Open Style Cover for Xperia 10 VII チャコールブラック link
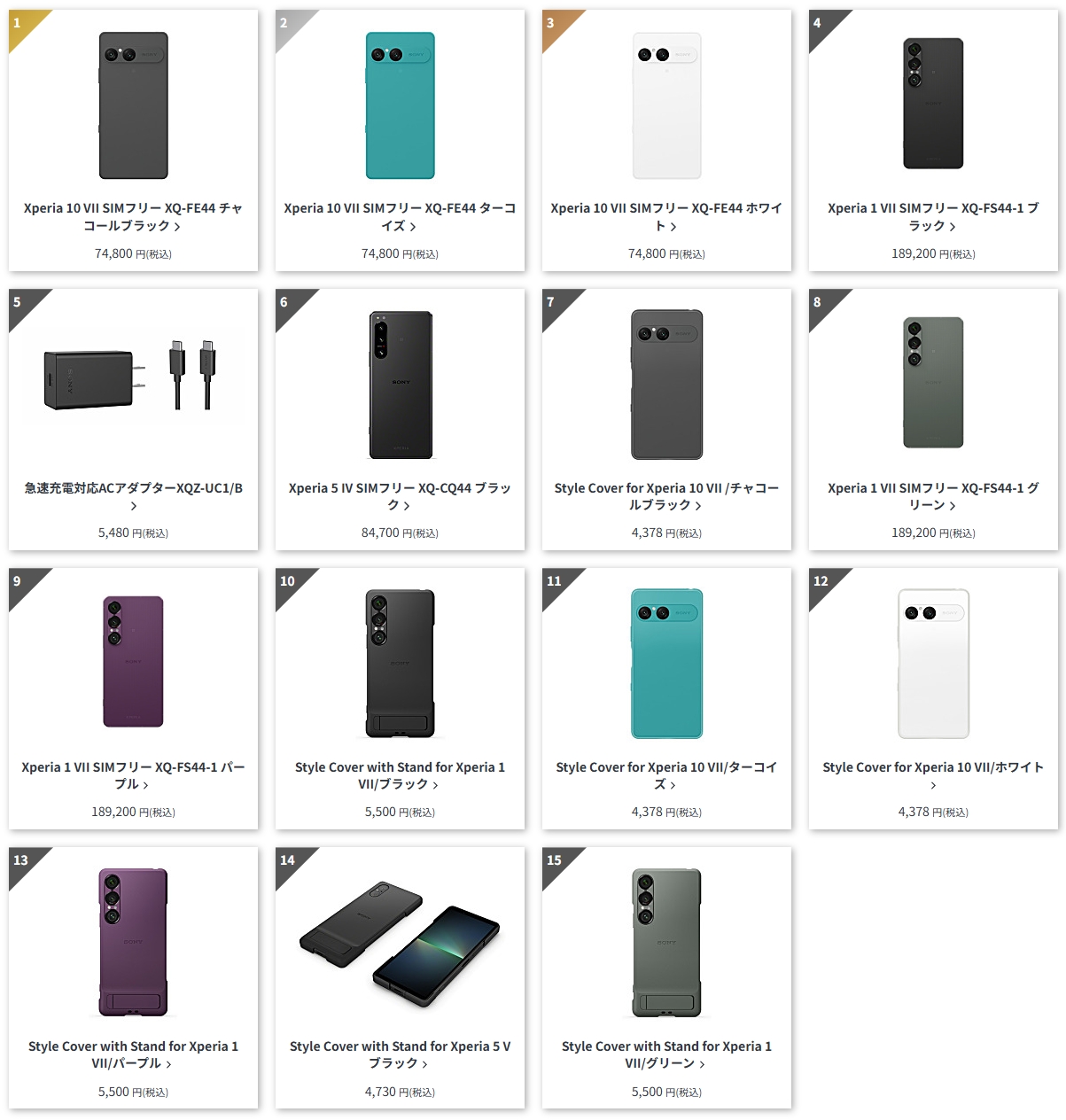 click(x=667, y=496)
